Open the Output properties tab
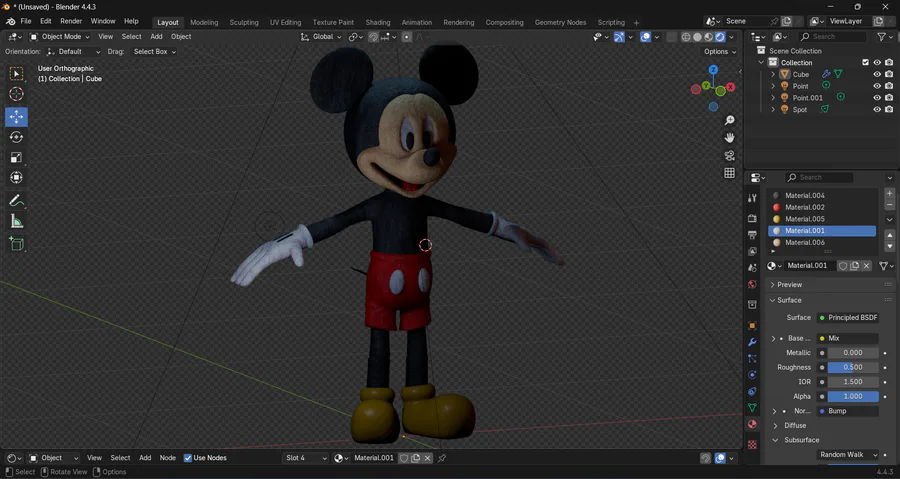This screenshot has height=479, width=900. pyautogui.click(x=752, y=235)
